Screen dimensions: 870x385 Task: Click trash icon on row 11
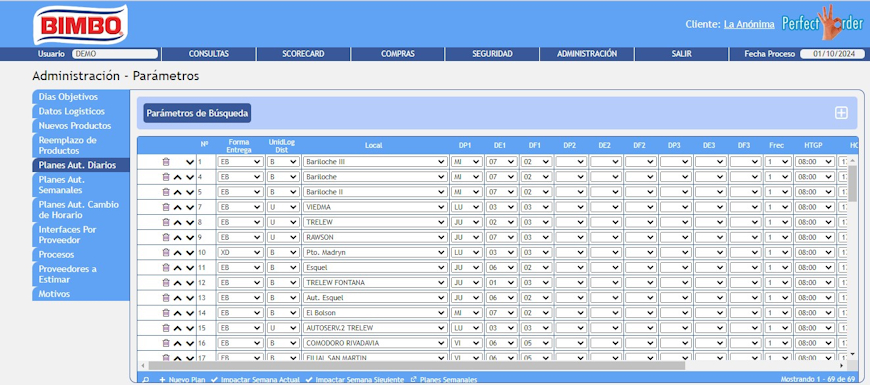[165, 267]
